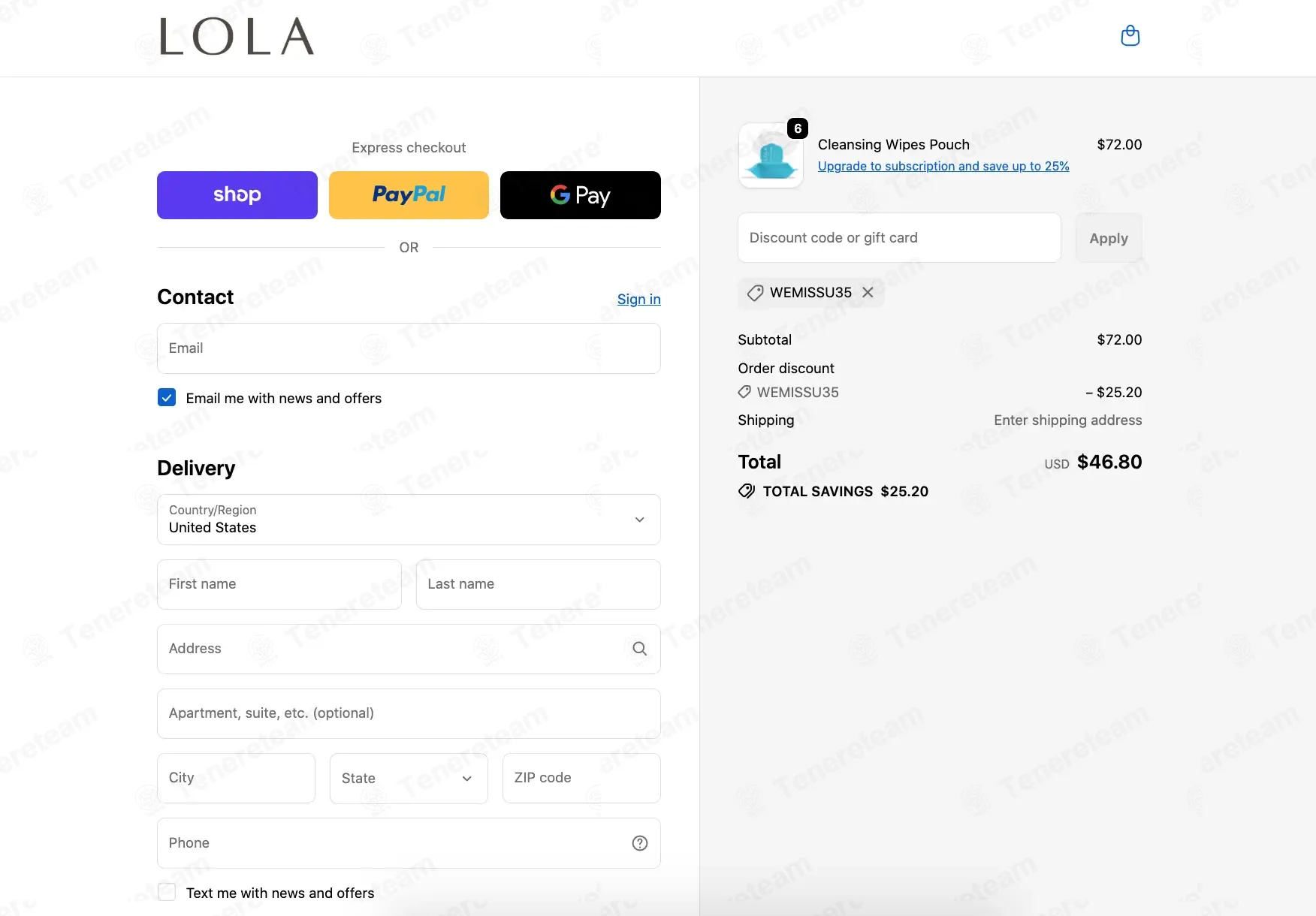Click the First name input
This screenshot has height=916, width=1316.
(x=279, y=584)
